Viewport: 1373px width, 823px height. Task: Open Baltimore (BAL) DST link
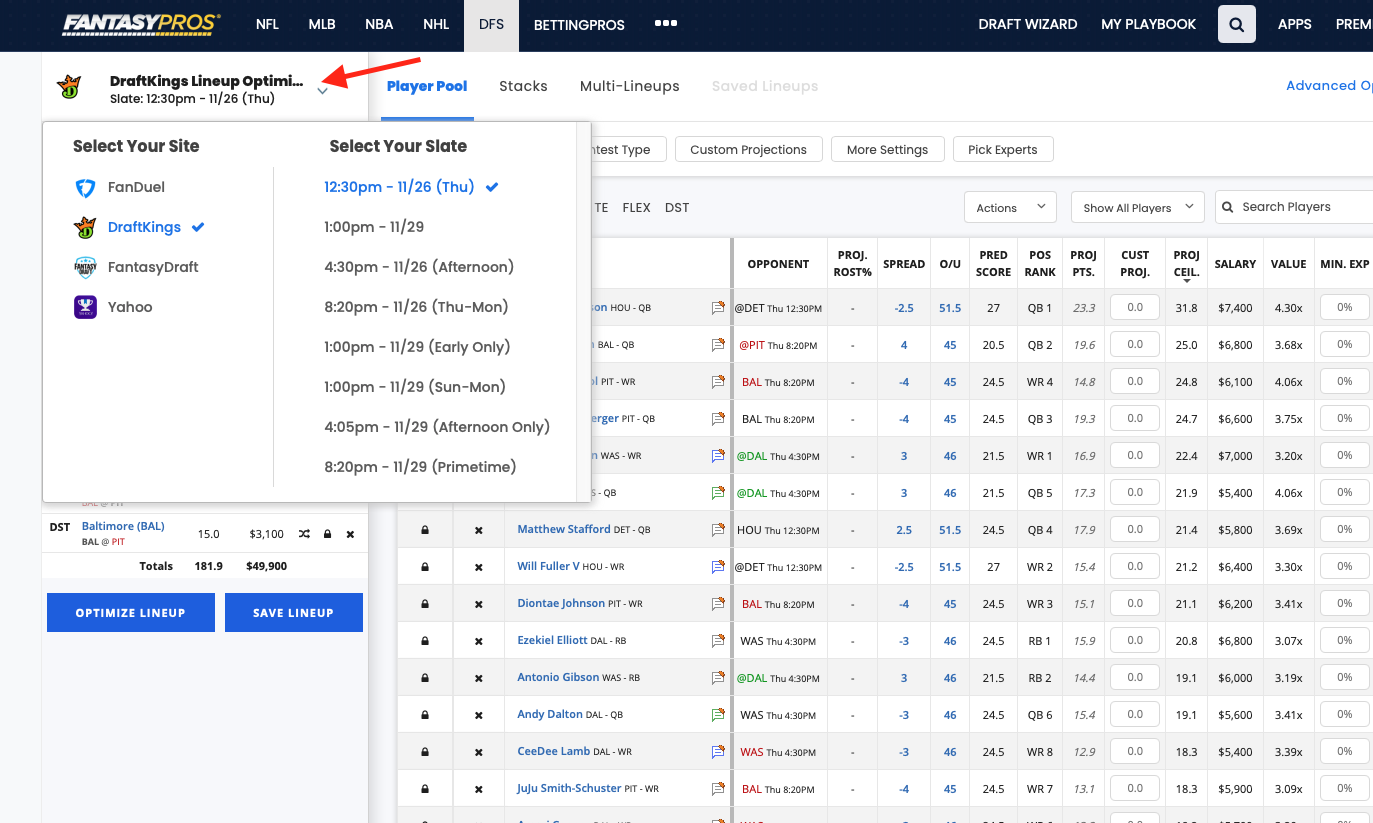(123, 526)
